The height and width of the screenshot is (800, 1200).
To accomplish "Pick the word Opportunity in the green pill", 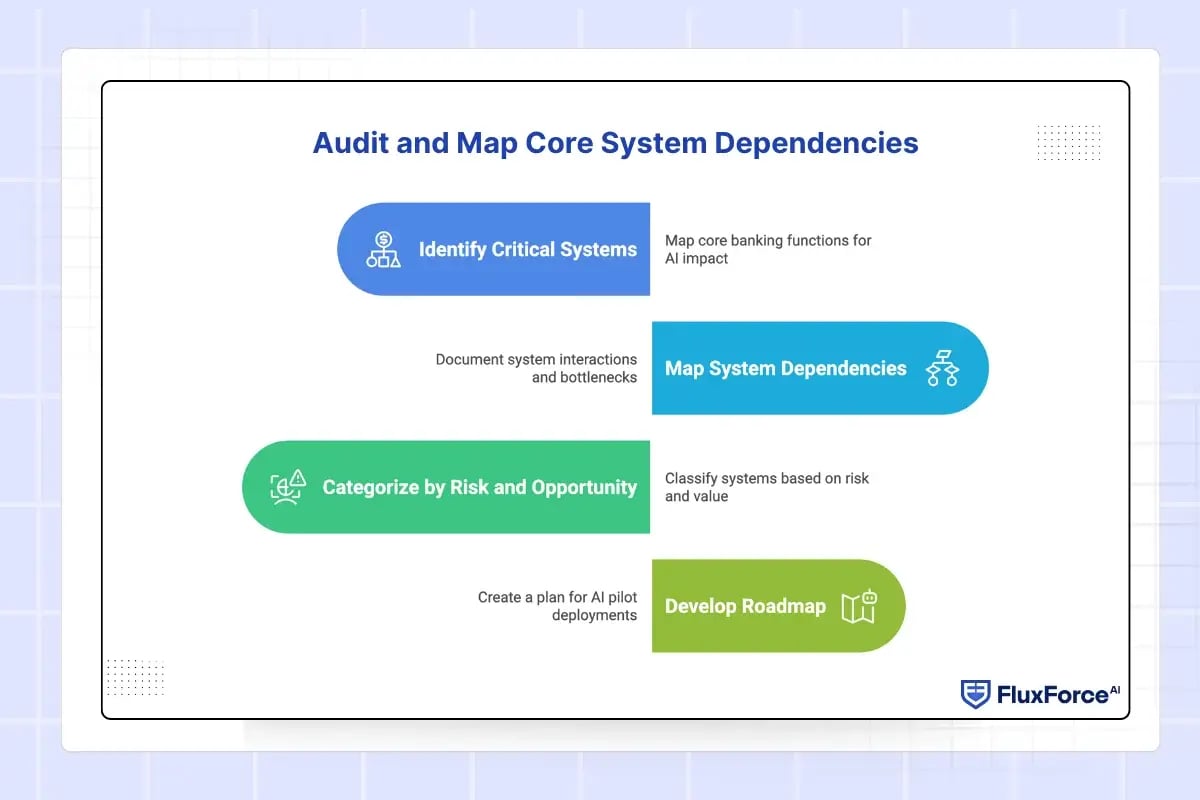I will pos(583,487).
